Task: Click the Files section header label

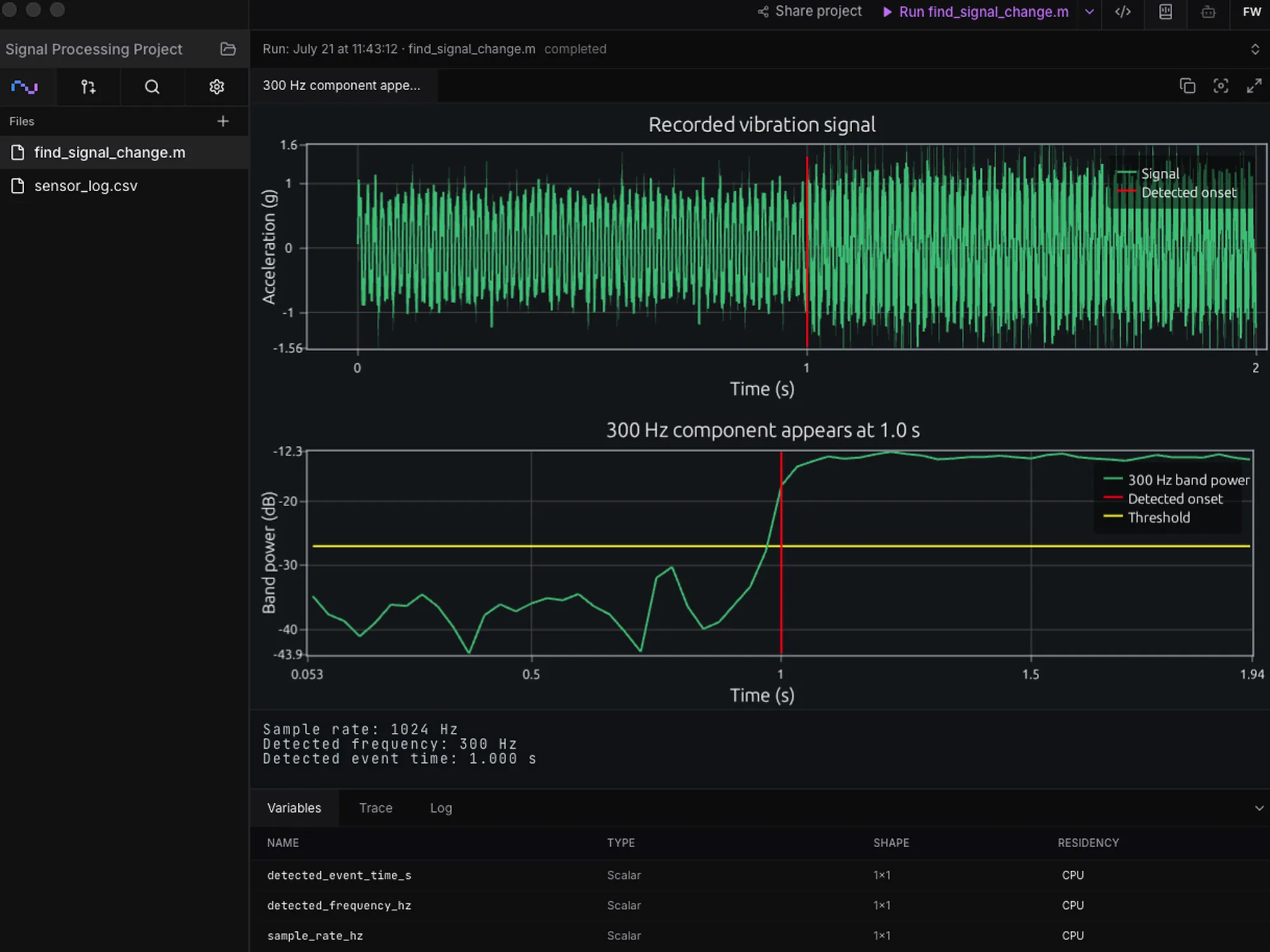Action: pyautogui.click(x=22, y=121)
